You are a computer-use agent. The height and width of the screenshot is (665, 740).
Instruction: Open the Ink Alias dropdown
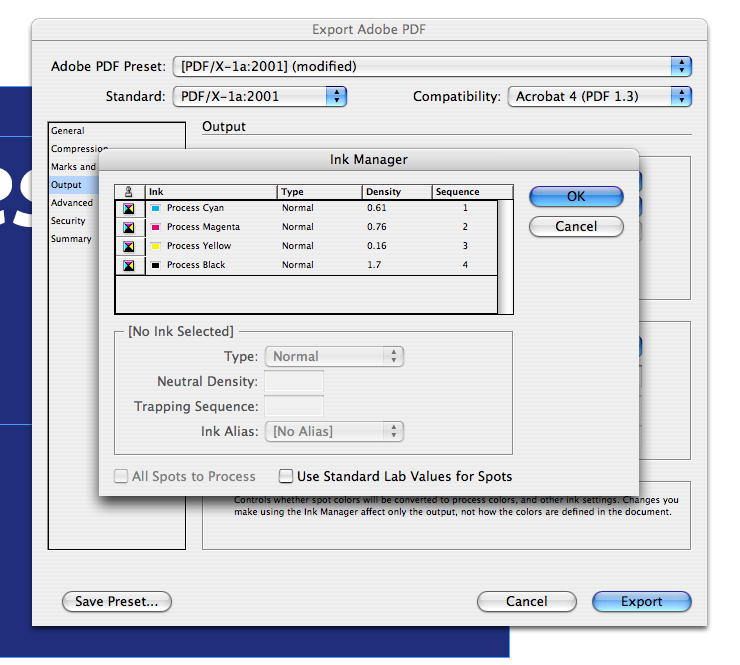tap(334, 431)
